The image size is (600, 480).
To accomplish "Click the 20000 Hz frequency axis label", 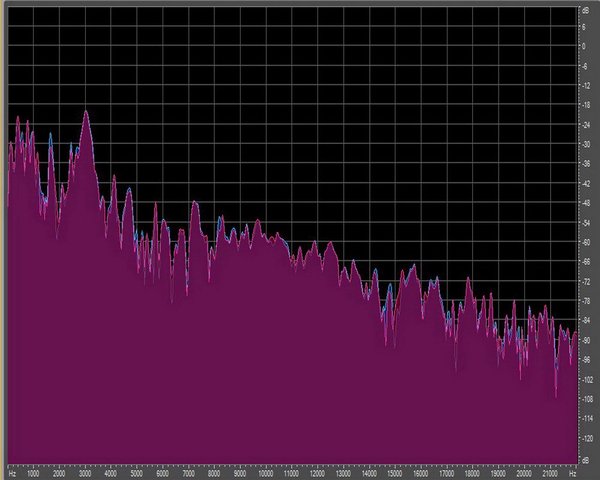I will click(x=524, y=474).
